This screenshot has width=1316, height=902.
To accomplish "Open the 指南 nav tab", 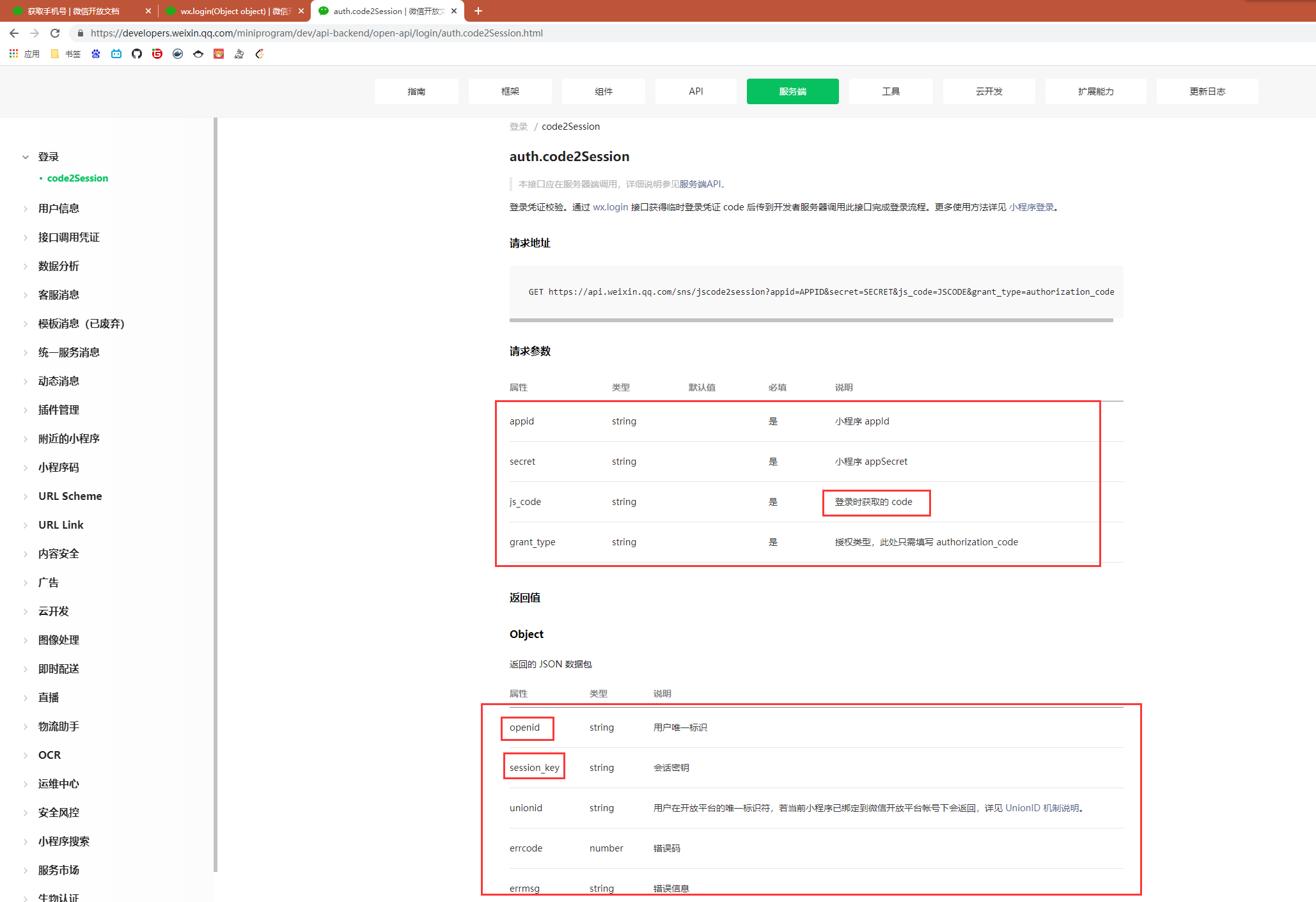I will coord(416,91).
